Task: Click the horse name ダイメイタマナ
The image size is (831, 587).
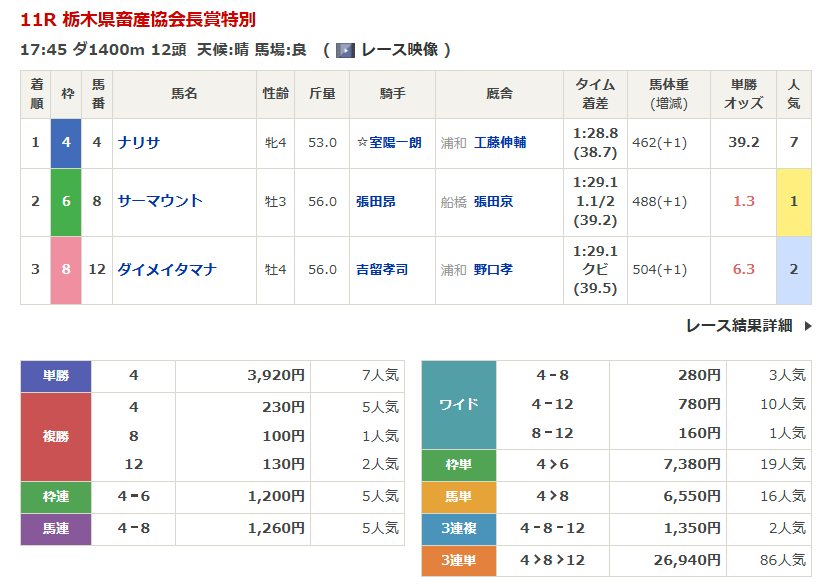Action: tap(167, 269)
